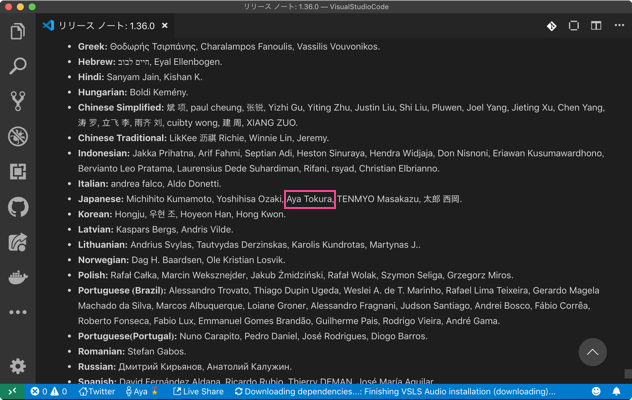632x400 pixels.
Task: Close the release notes 1.36.0 tab
Action: point(164,26)
